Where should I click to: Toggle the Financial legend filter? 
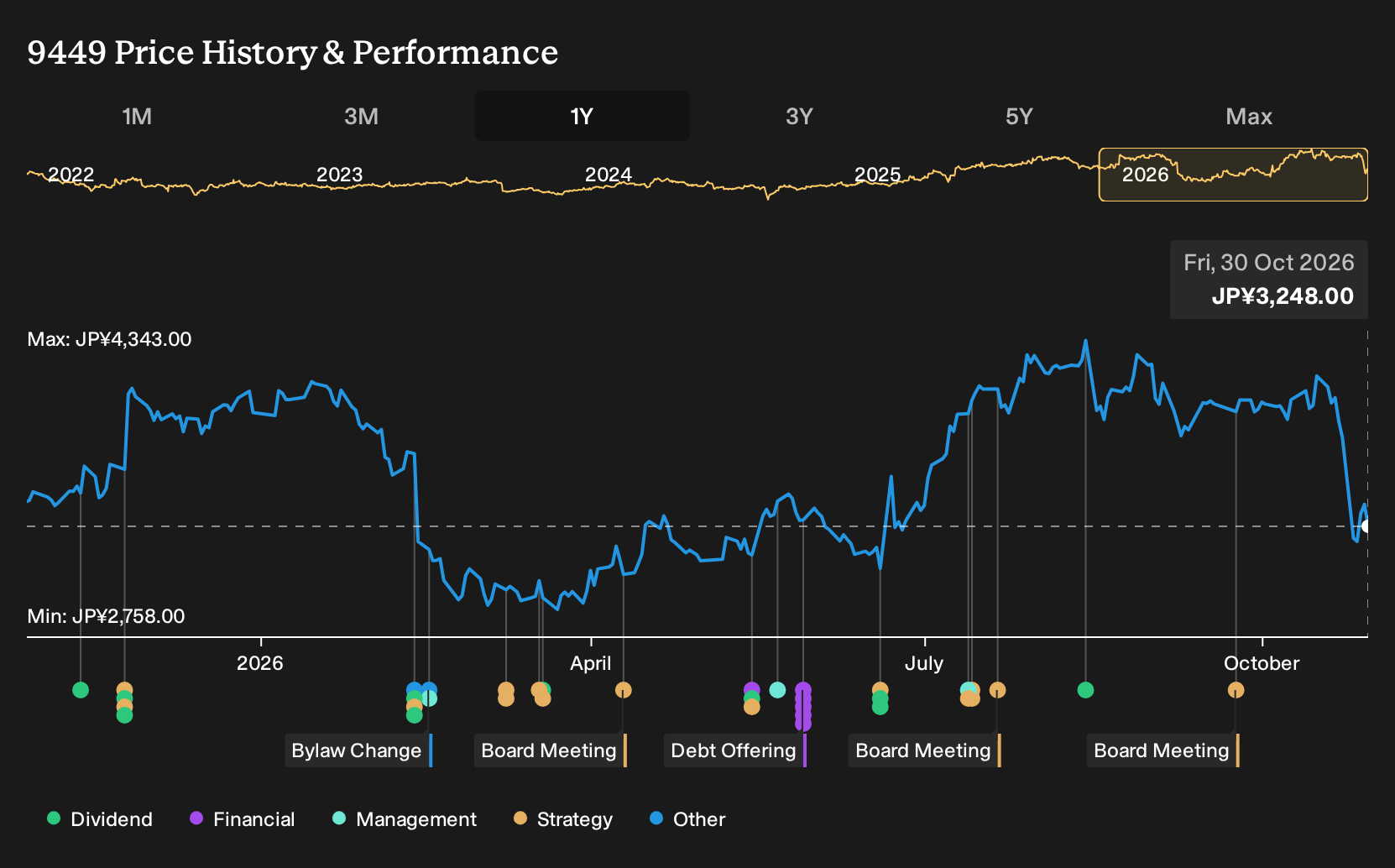[x=242, y=819]
